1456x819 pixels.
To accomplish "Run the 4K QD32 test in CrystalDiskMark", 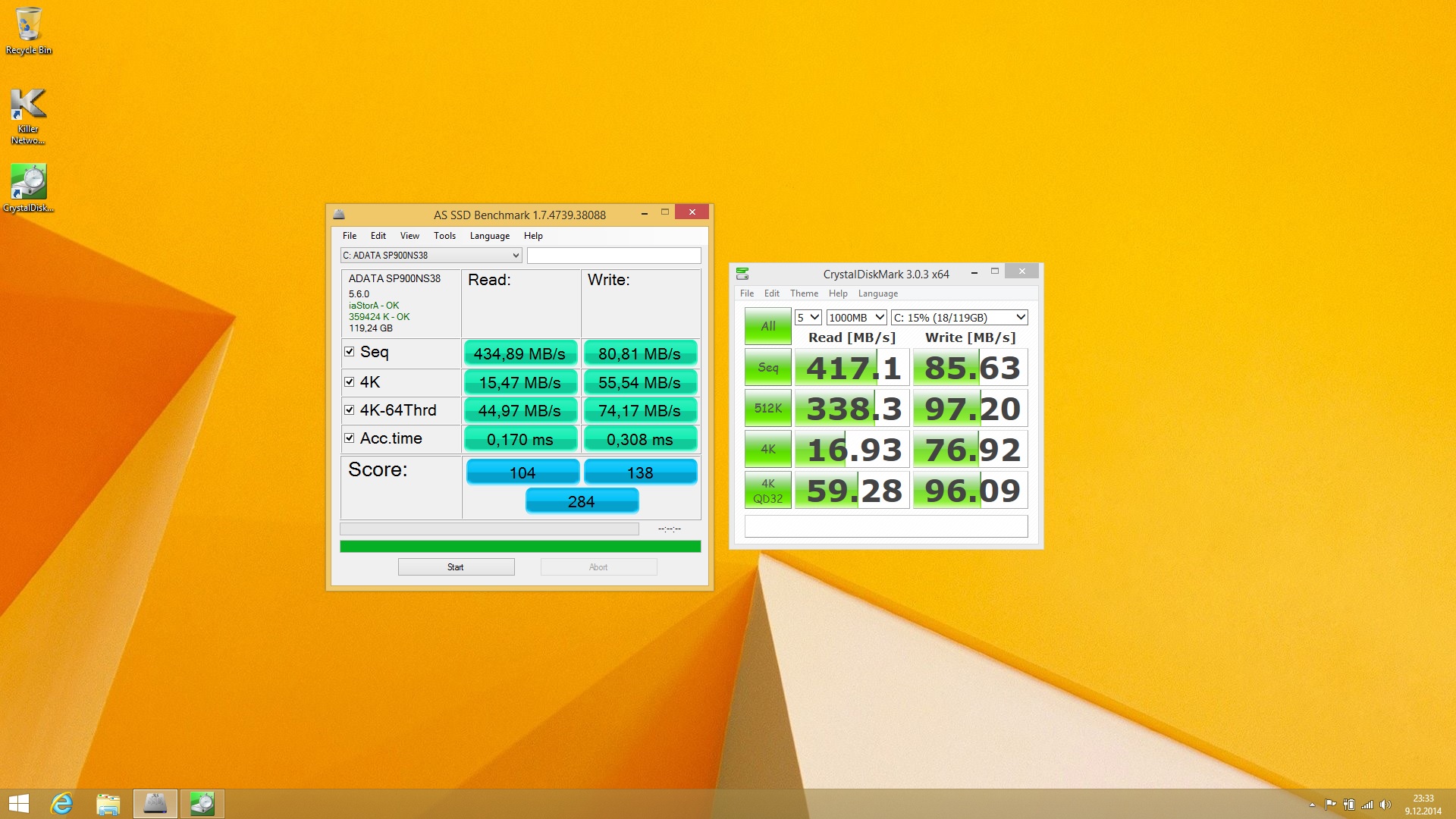I will (768, 491).
